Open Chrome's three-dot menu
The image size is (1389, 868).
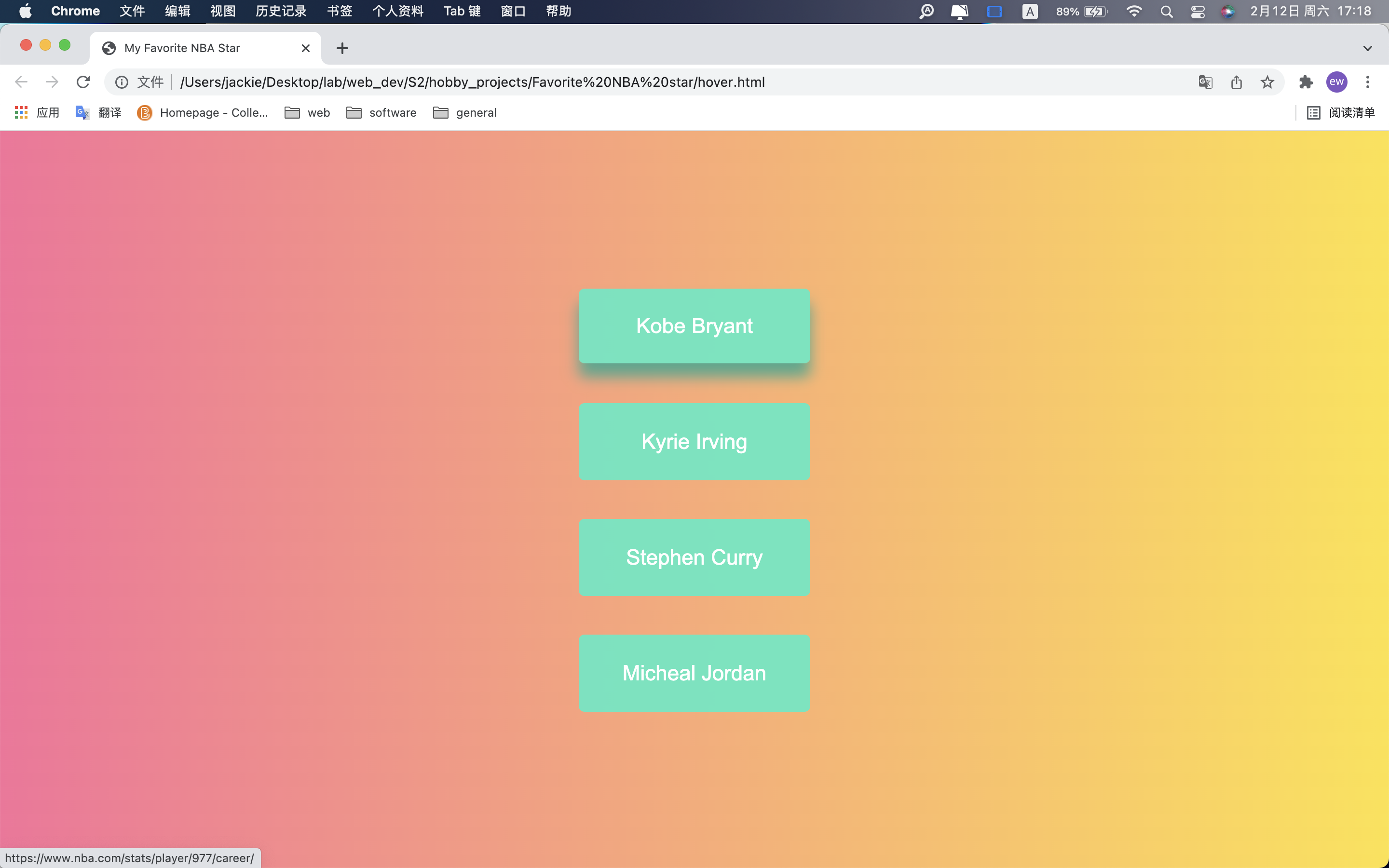click(1368, 82)
